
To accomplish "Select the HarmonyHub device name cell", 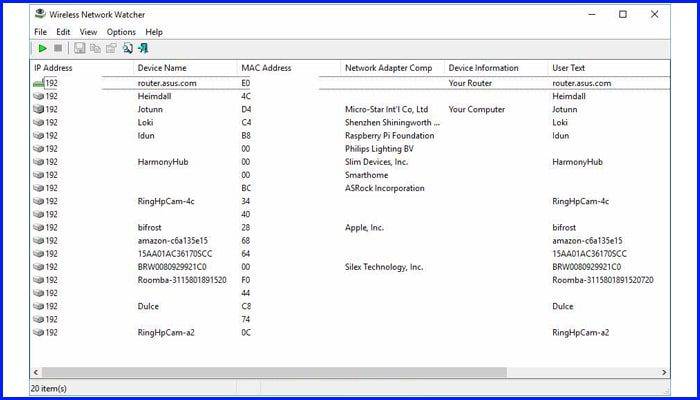I will click(163, 162).
